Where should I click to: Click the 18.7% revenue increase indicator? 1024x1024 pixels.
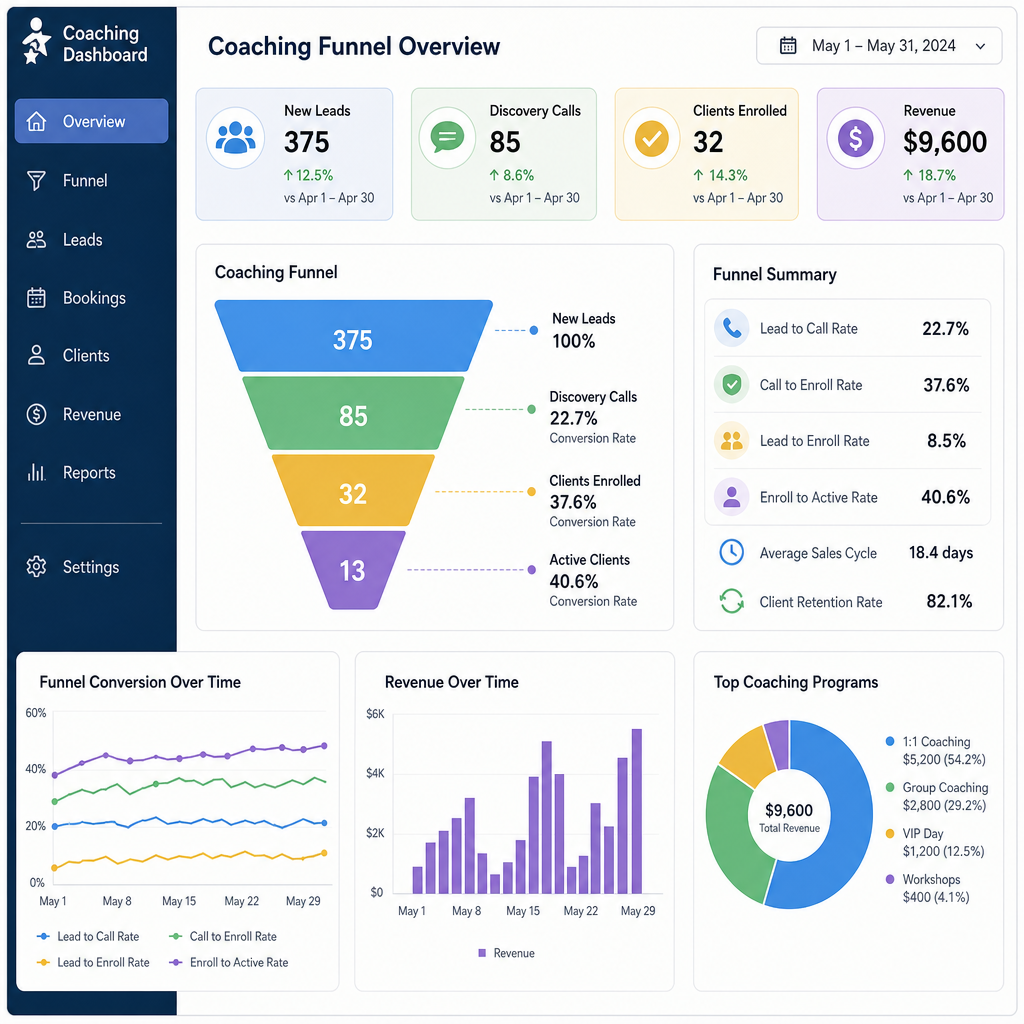coord(929,175)
